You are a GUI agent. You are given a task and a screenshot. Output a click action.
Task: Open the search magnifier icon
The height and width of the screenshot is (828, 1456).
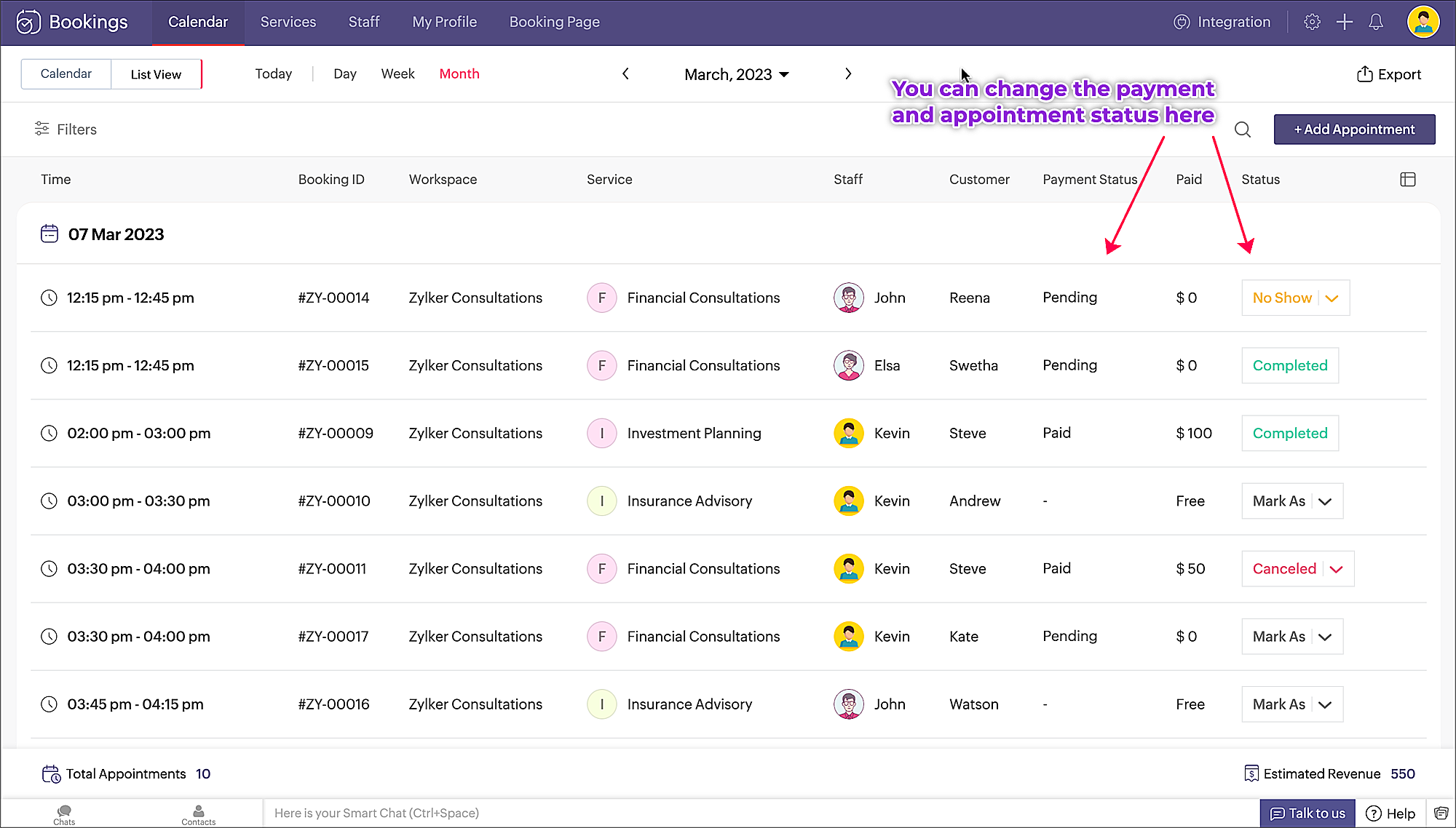pyautogui.click(x=1243, y=130)
